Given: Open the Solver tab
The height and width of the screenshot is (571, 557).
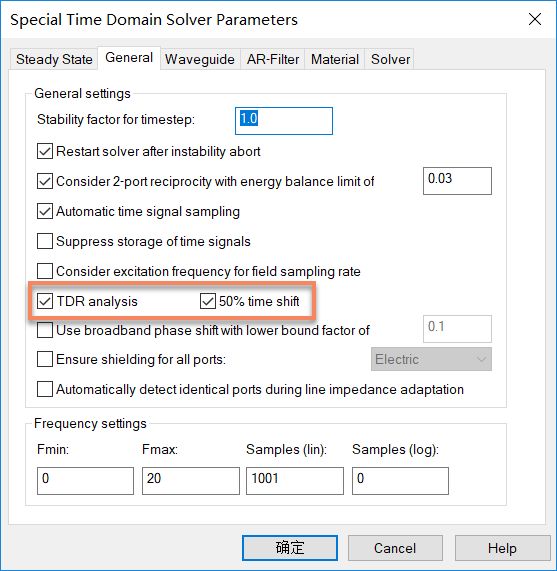Looking at the screenshot, I should click(390, 59).
